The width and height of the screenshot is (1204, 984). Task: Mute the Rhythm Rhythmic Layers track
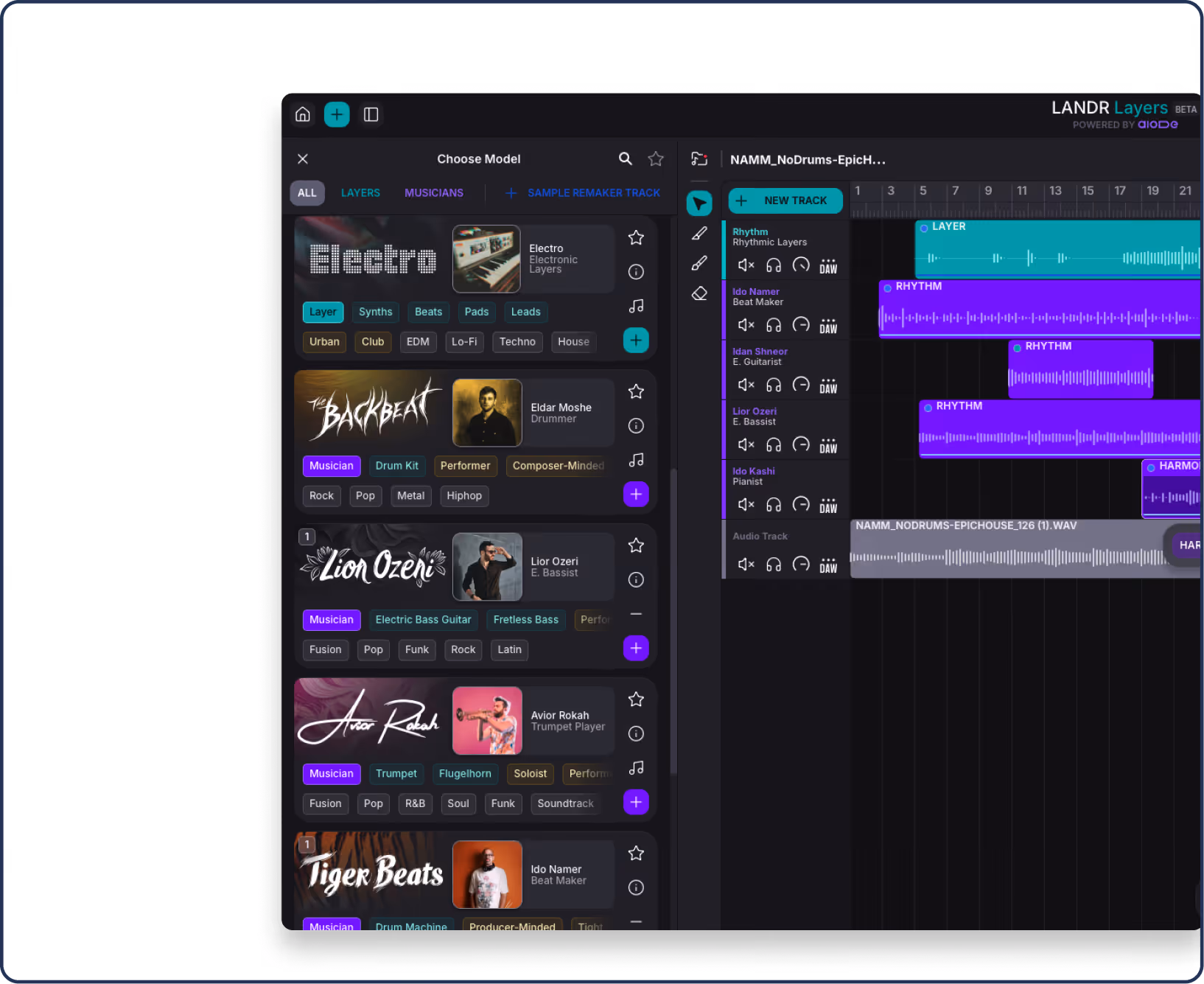(x=746, y=265)
